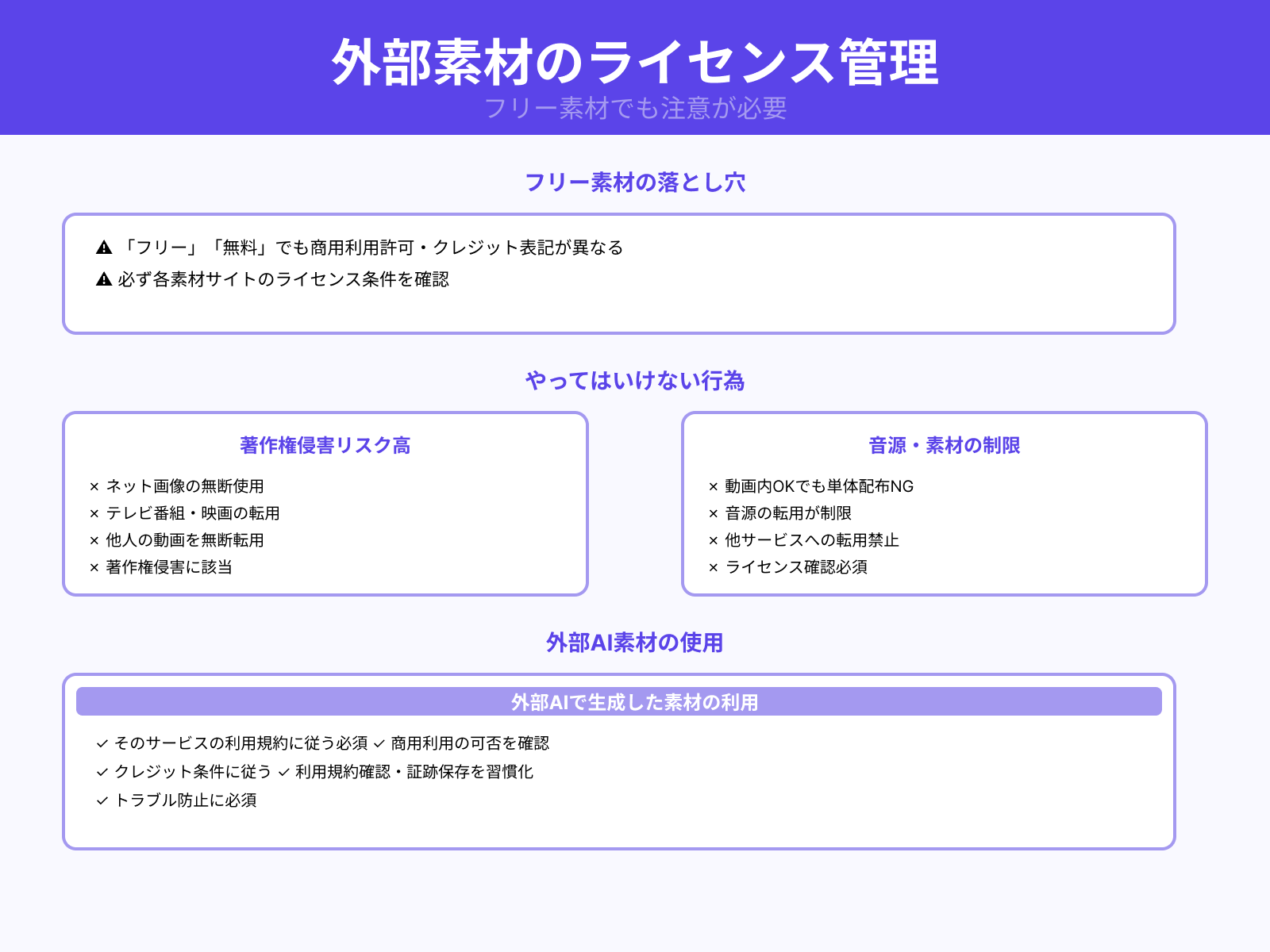Toggle the 利用規約確認・証跡保存を習慣化 checkmark
1270x952 pixels.
[x=283, y=772]
